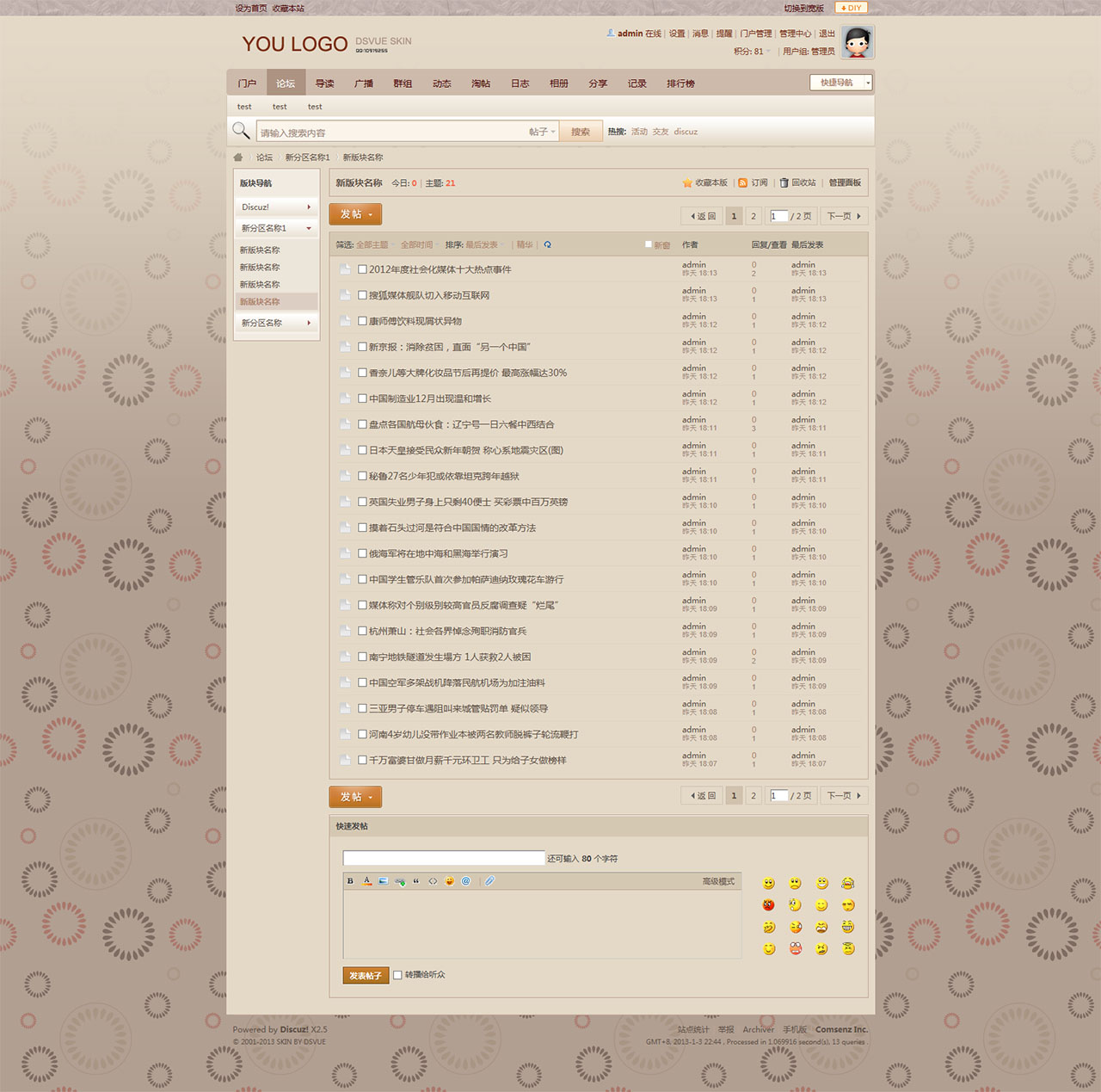Open the 最后发表 sort dropdown
Image resolution: width=1101 pixels, height=1092 pixels.
coord(484,245)
